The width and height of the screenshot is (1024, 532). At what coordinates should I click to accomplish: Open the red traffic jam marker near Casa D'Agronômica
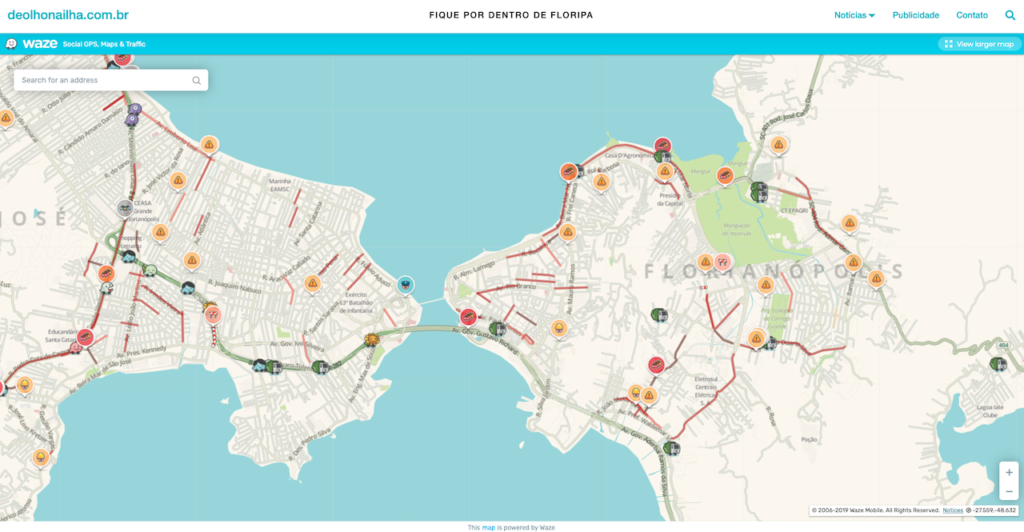click(662, 147)
